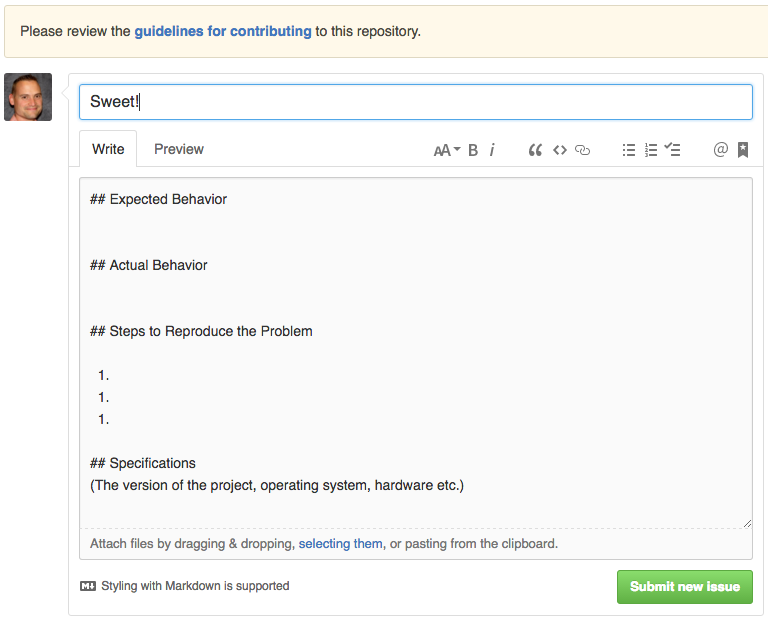Insert code with angle brackets icon

[x=560, y=150]
